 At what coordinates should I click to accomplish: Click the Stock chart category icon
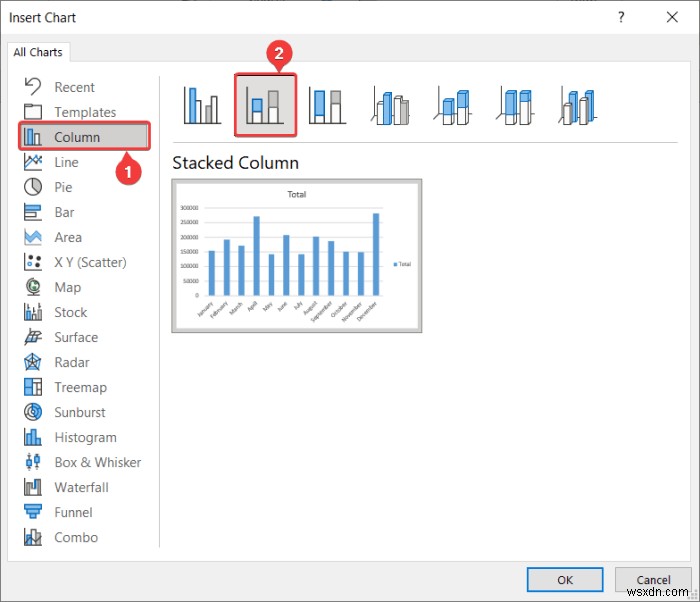click(33, 312)
